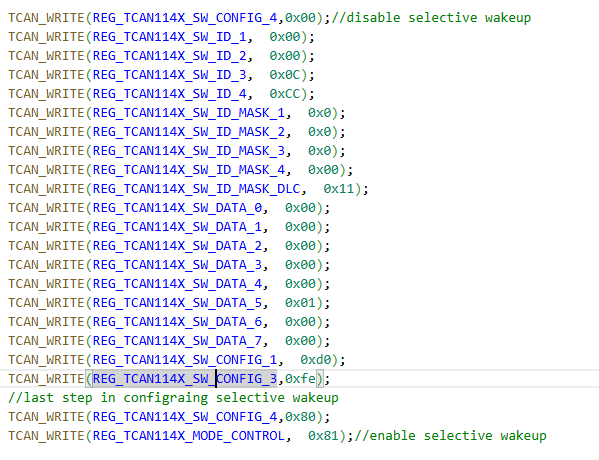Image resolution: width=599 pixels, height=460 pixels.
Task: Click REG_TCAN114X_SW_ID_MASK_1 identifier
Action: click(189, 113)
